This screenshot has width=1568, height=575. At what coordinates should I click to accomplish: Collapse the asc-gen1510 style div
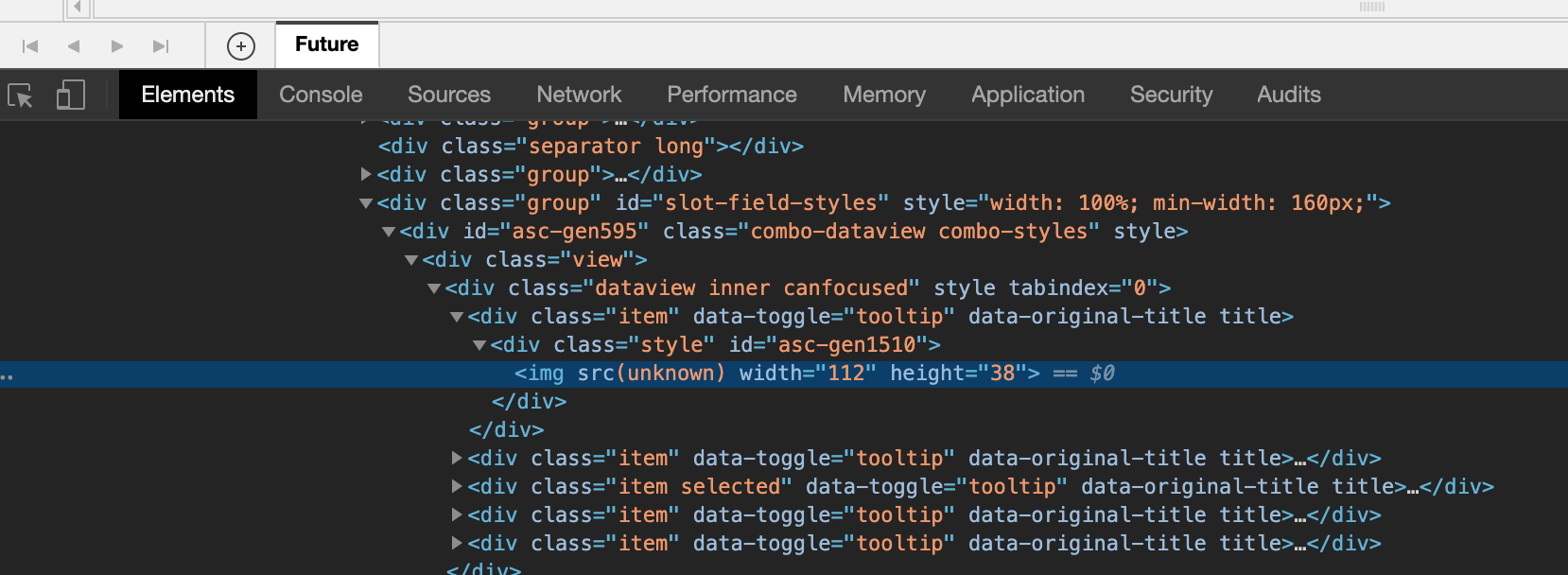(479, 345)
